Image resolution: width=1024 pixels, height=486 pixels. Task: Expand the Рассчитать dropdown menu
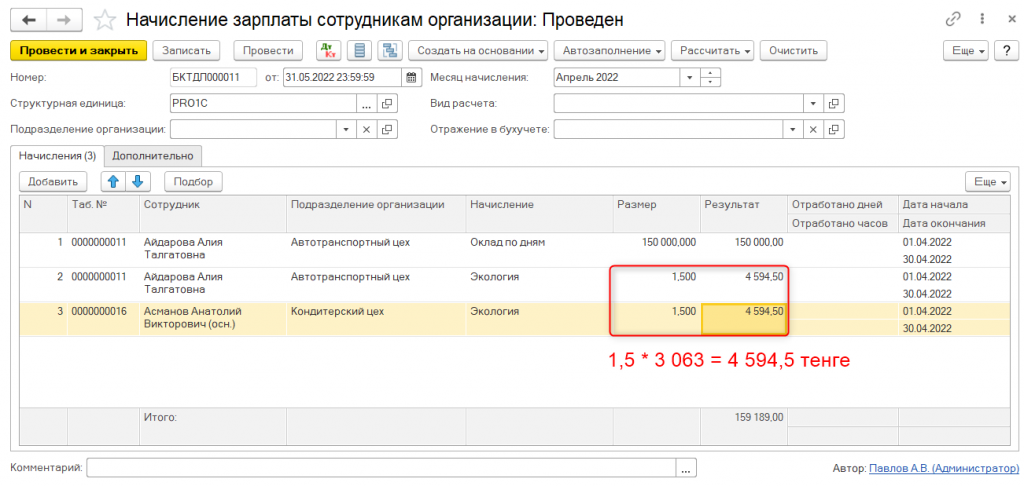pos(713,50)
